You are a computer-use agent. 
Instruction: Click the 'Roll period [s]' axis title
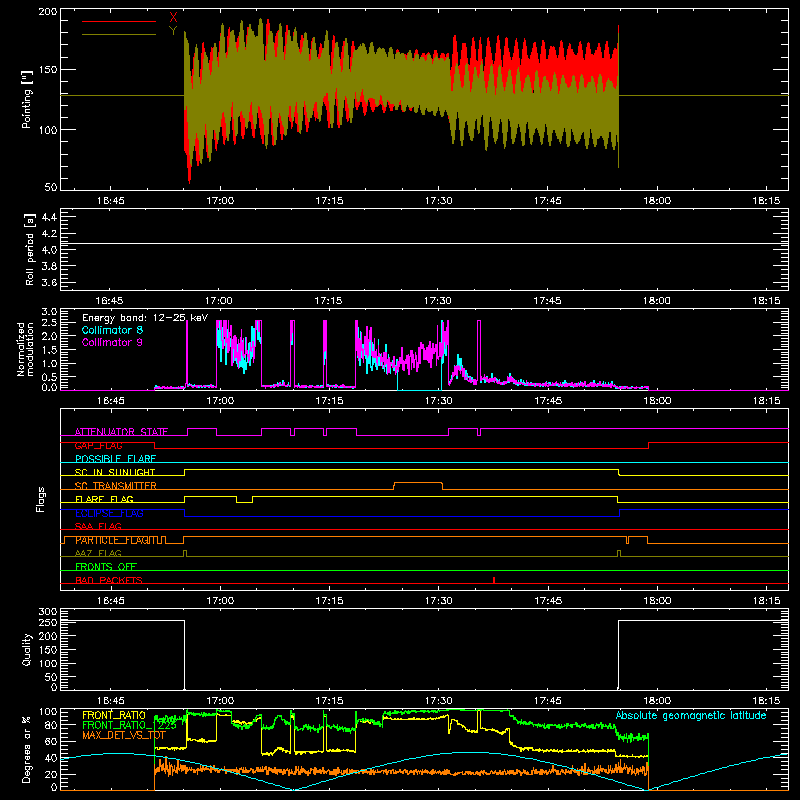point(29,249)
